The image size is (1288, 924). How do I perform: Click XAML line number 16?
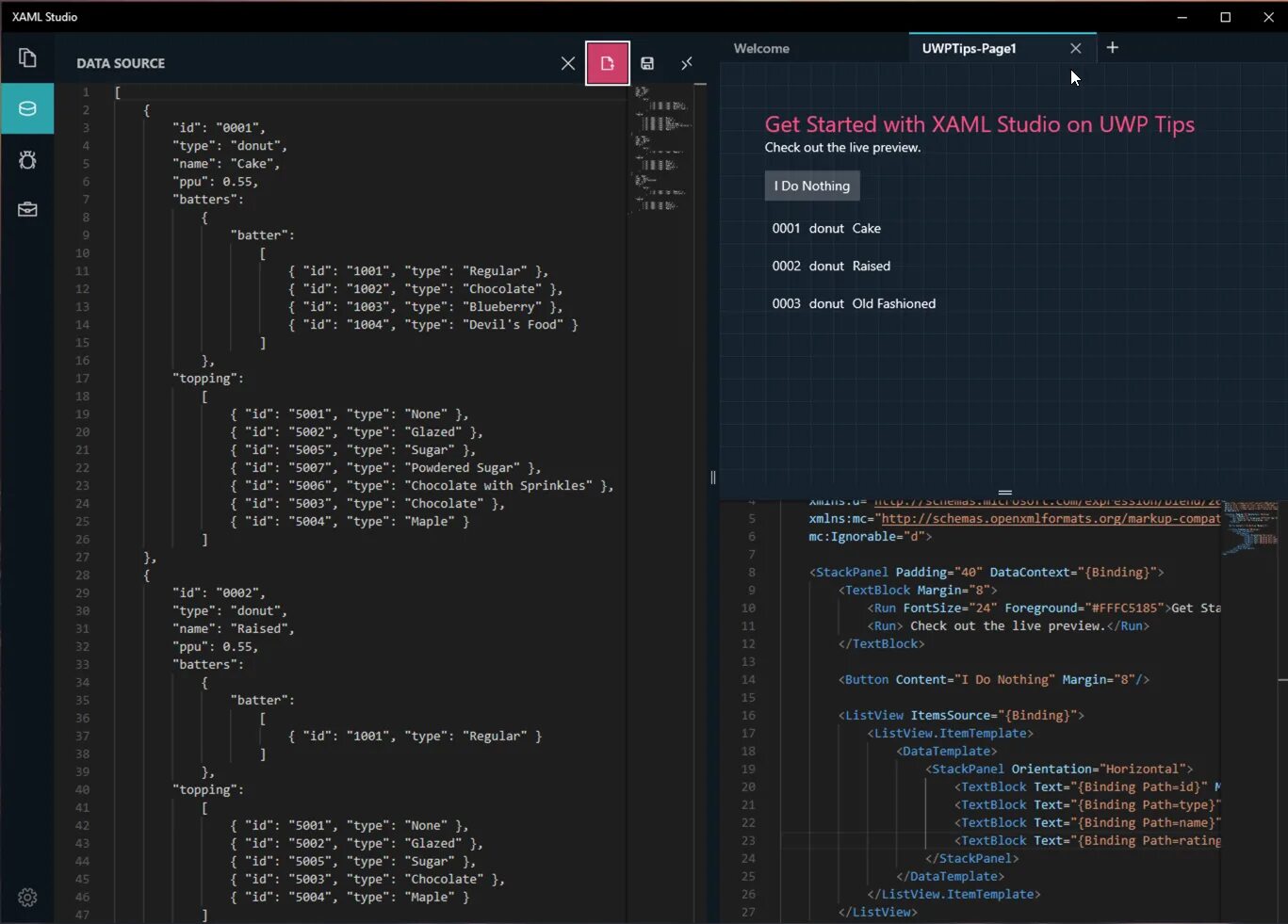coord(748,716)
